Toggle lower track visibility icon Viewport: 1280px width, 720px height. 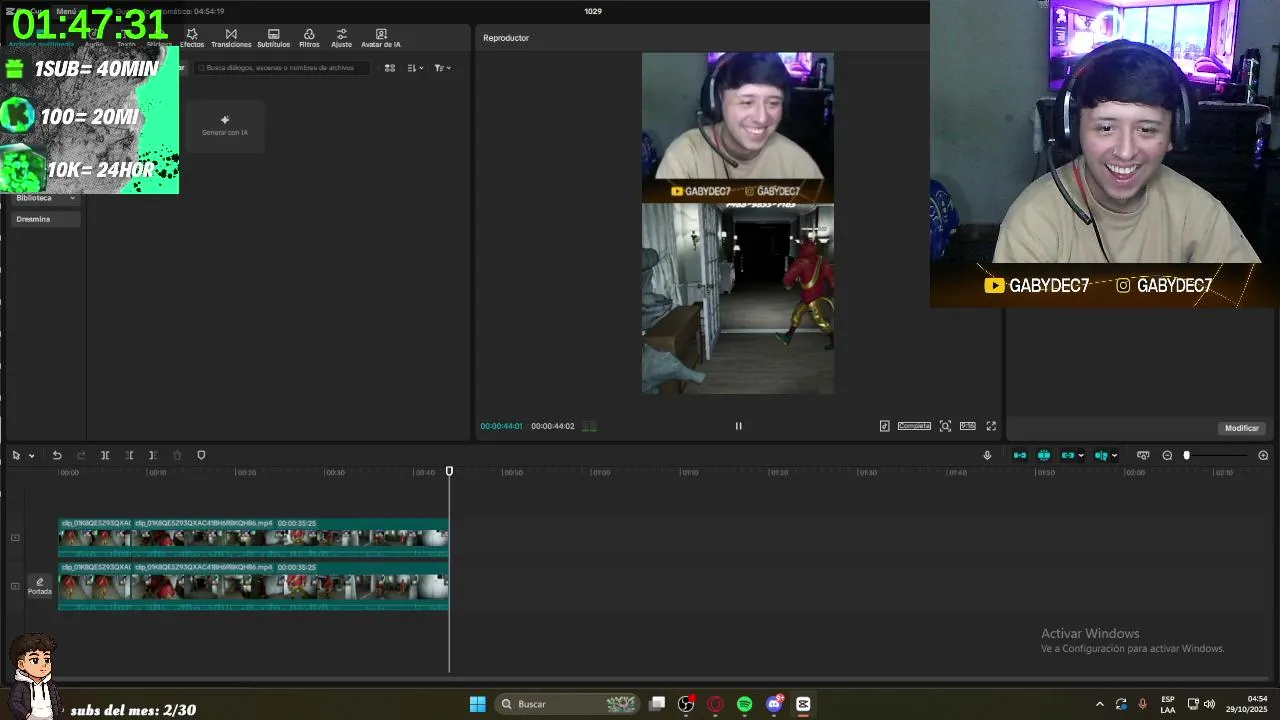(x=15, y=586)
